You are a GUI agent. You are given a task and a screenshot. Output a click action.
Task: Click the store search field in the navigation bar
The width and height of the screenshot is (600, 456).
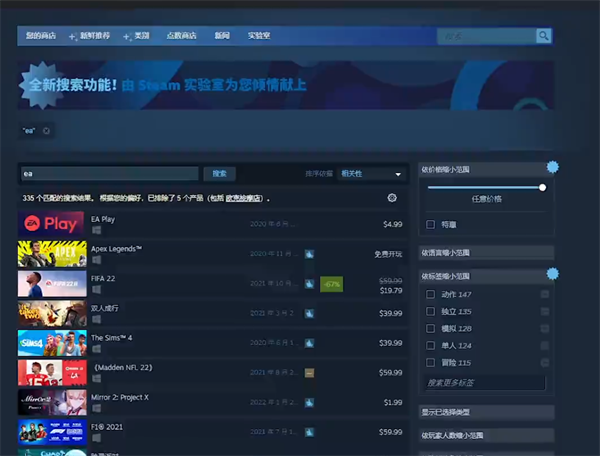[x=487, y=36]
